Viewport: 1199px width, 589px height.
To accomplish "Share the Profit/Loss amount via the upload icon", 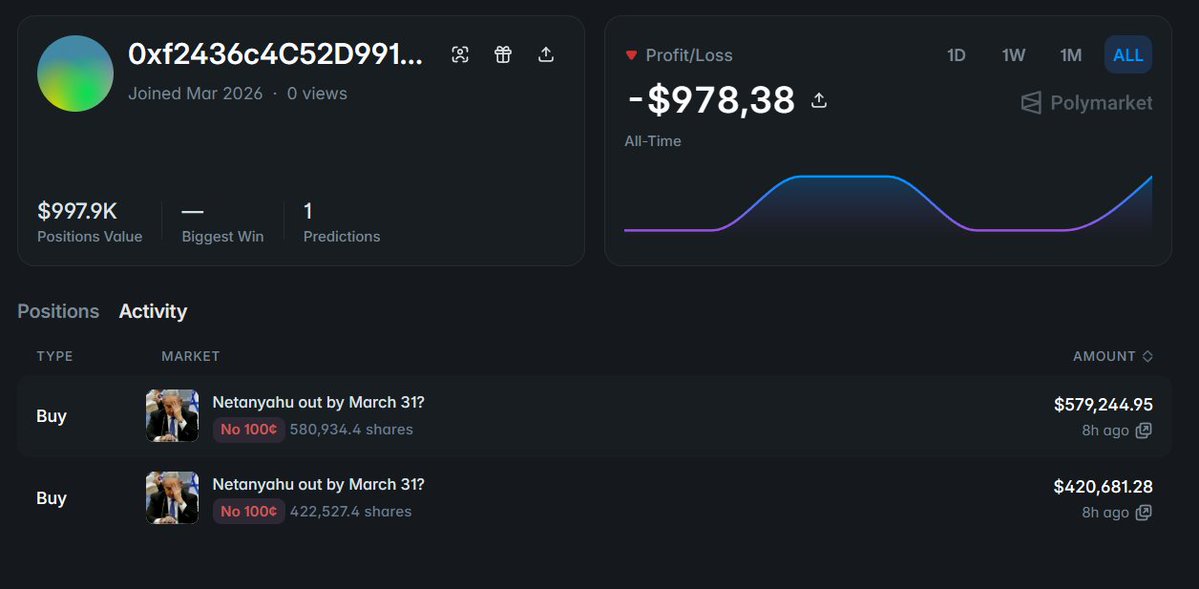I will pyautogui.click(x=819, y=100).
